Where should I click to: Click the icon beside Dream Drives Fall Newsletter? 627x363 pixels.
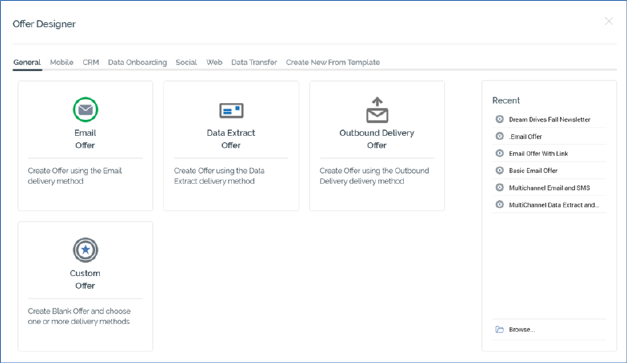pyautogui.click(x=499, y=119)
